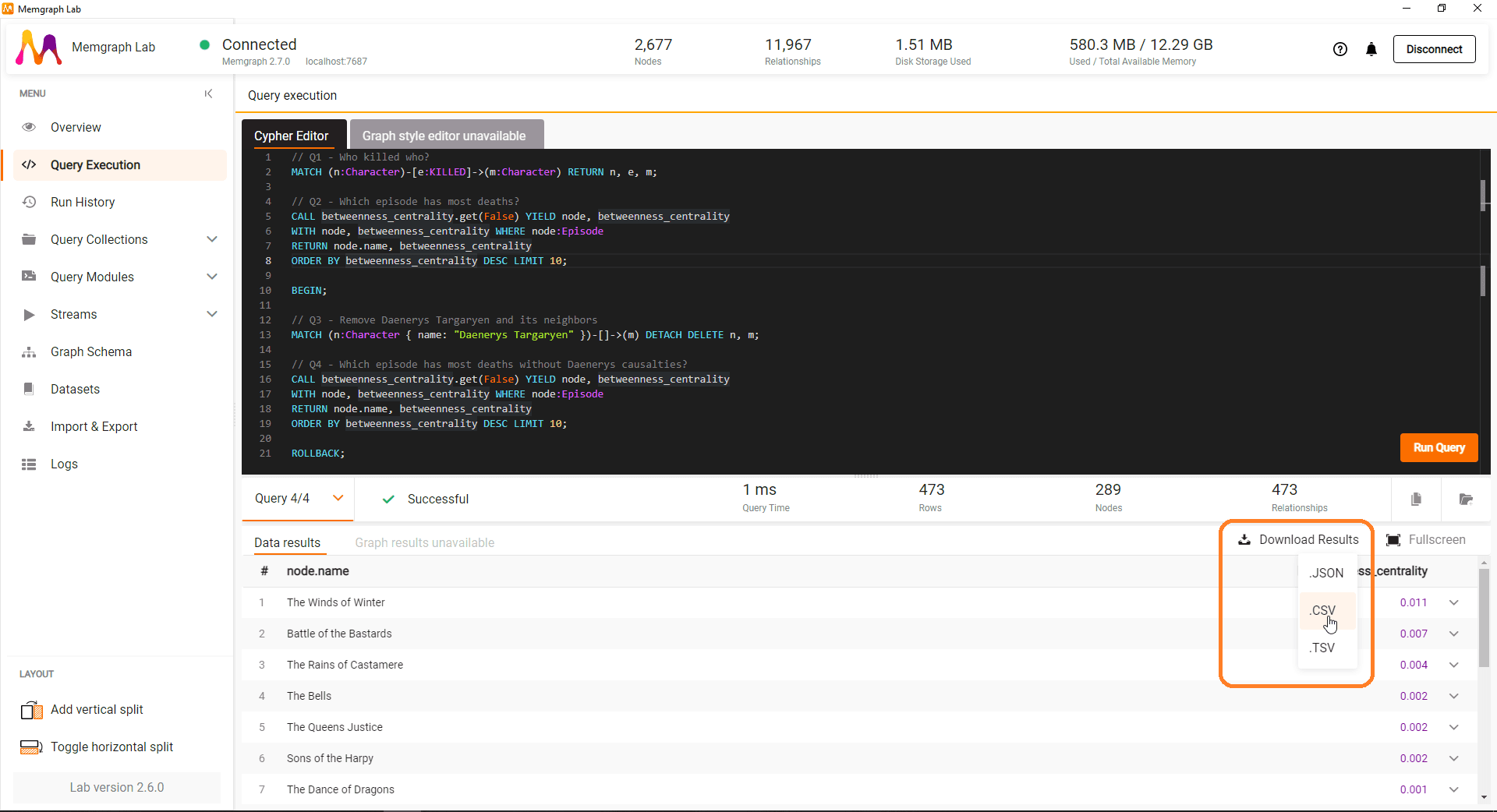The image size is (1497, 812).
Task: Select the Data results tab
Action: click(x=287, y=542)
